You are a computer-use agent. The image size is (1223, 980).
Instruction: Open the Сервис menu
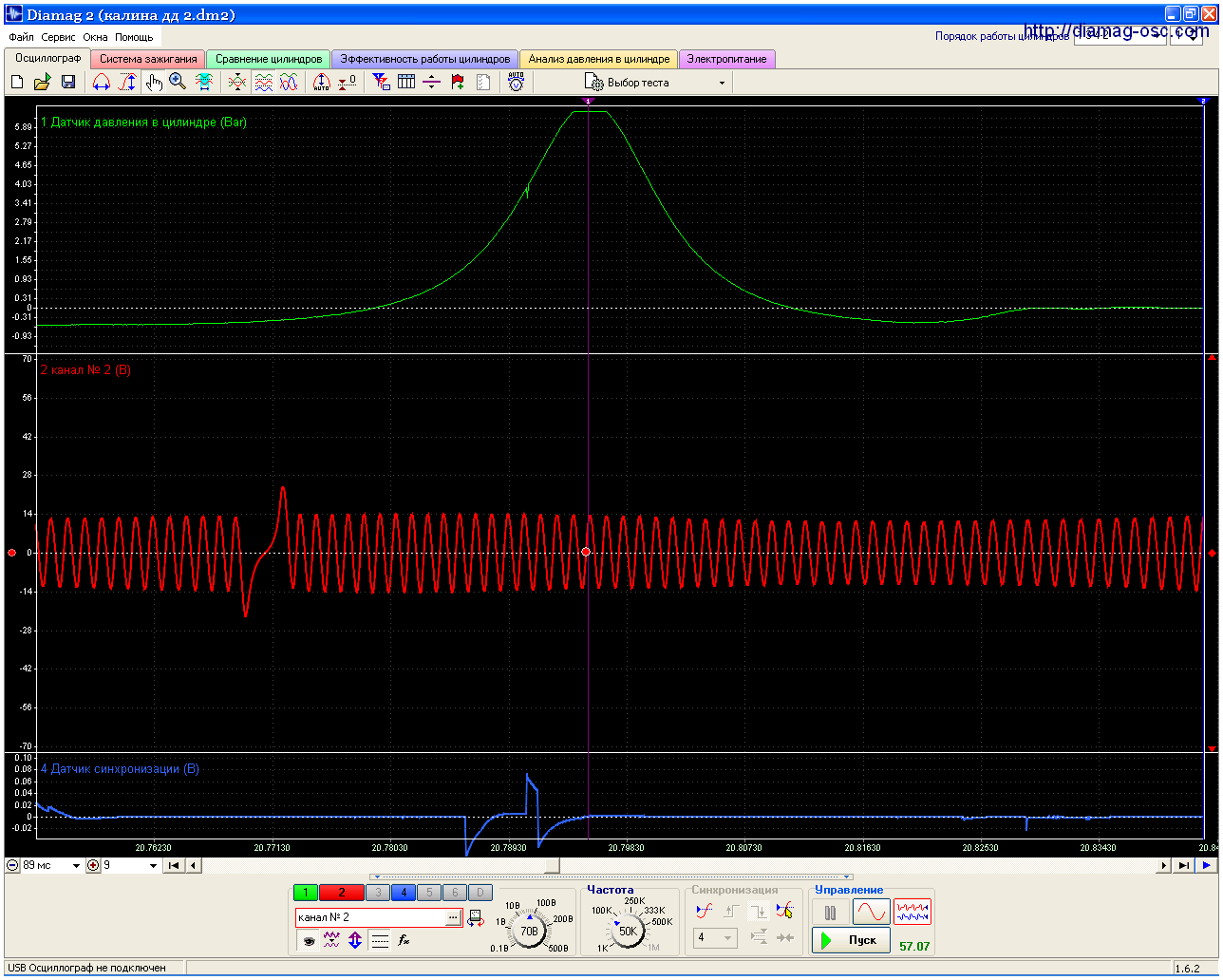(58, 37)
